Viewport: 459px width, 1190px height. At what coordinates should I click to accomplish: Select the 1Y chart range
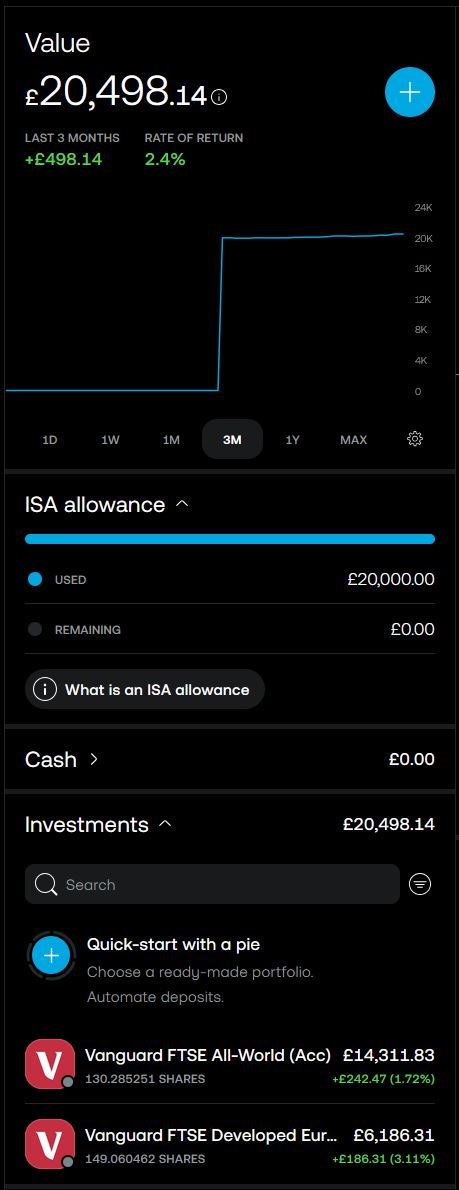coord(293,439)
